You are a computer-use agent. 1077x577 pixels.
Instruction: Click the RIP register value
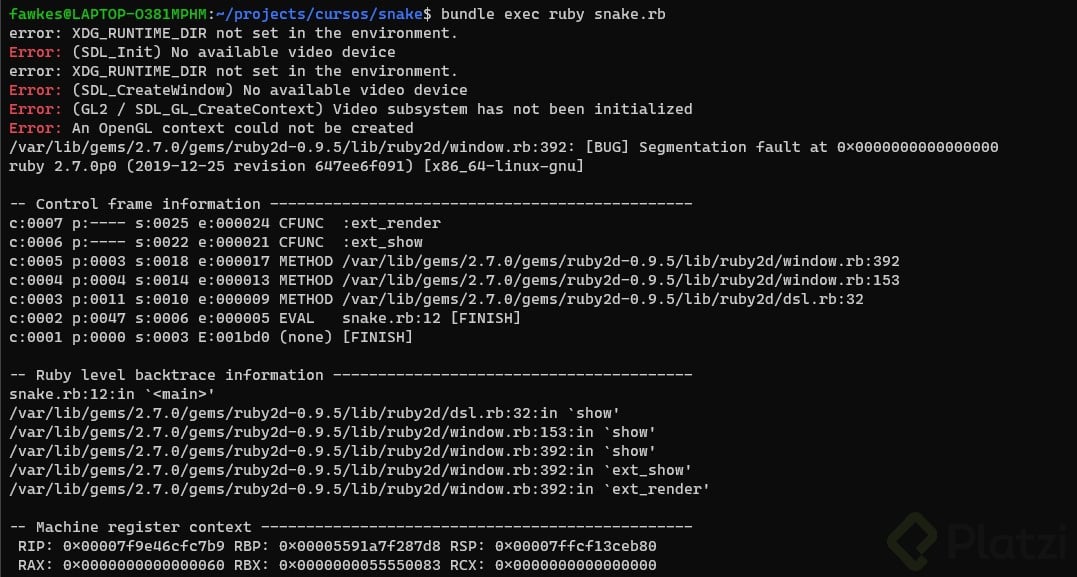144,546
